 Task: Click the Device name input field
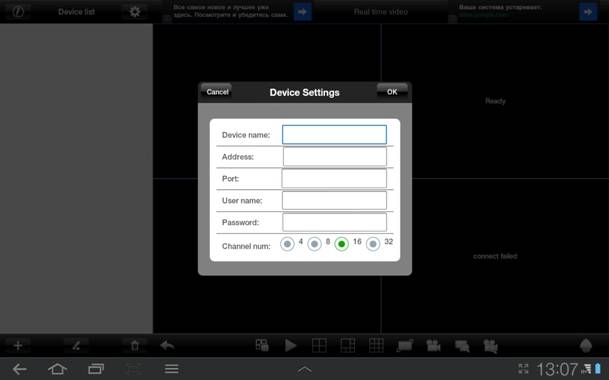click(334, 135)
